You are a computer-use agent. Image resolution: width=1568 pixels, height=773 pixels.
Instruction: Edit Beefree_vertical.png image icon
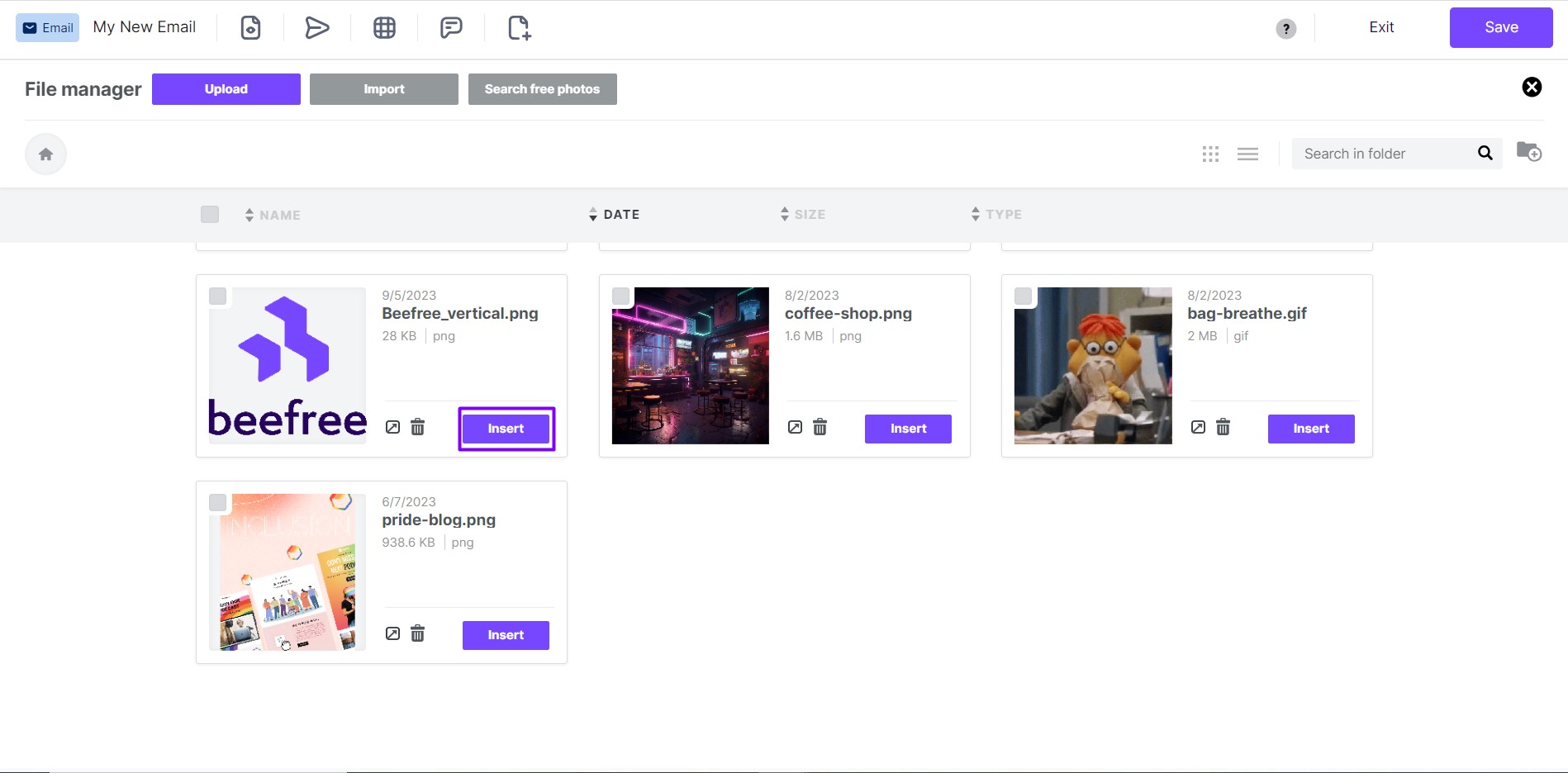[x=393, y=427]
